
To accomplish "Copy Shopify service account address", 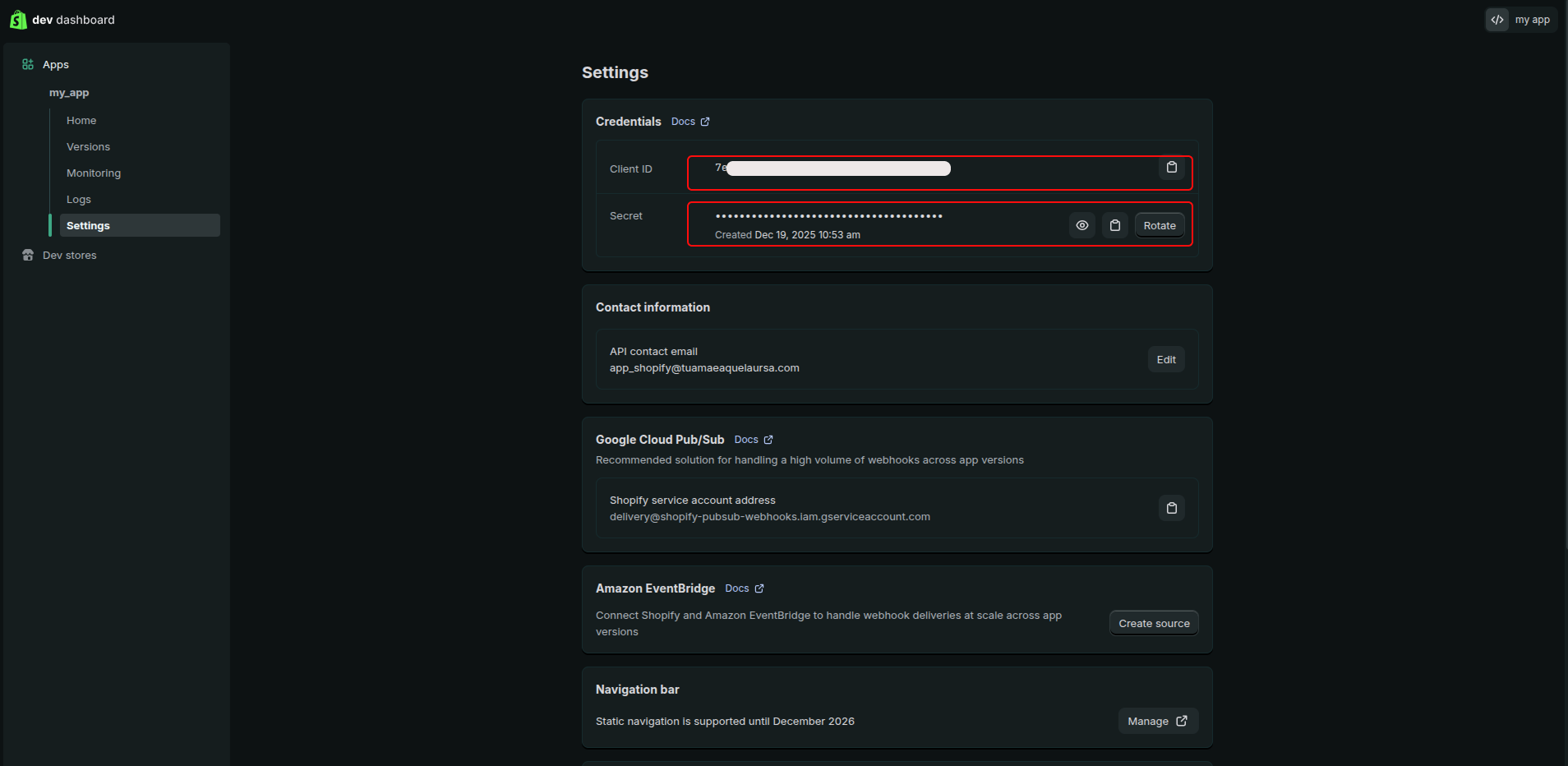I will coord(1171,508).
